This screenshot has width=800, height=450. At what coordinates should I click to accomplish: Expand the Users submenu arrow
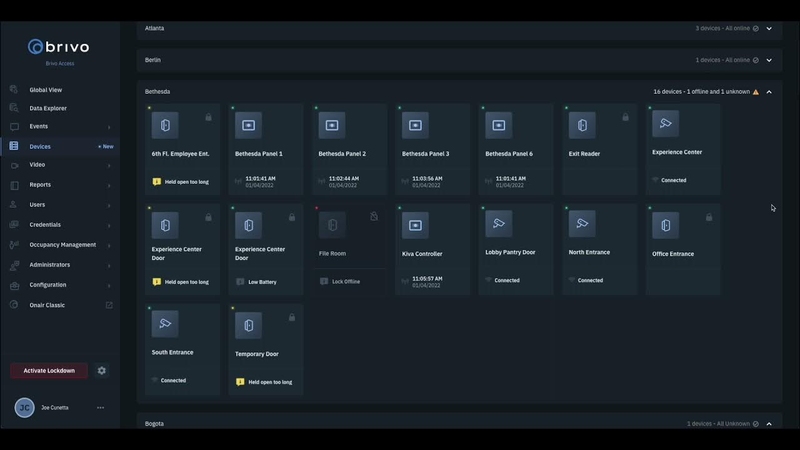coord(109,205)
